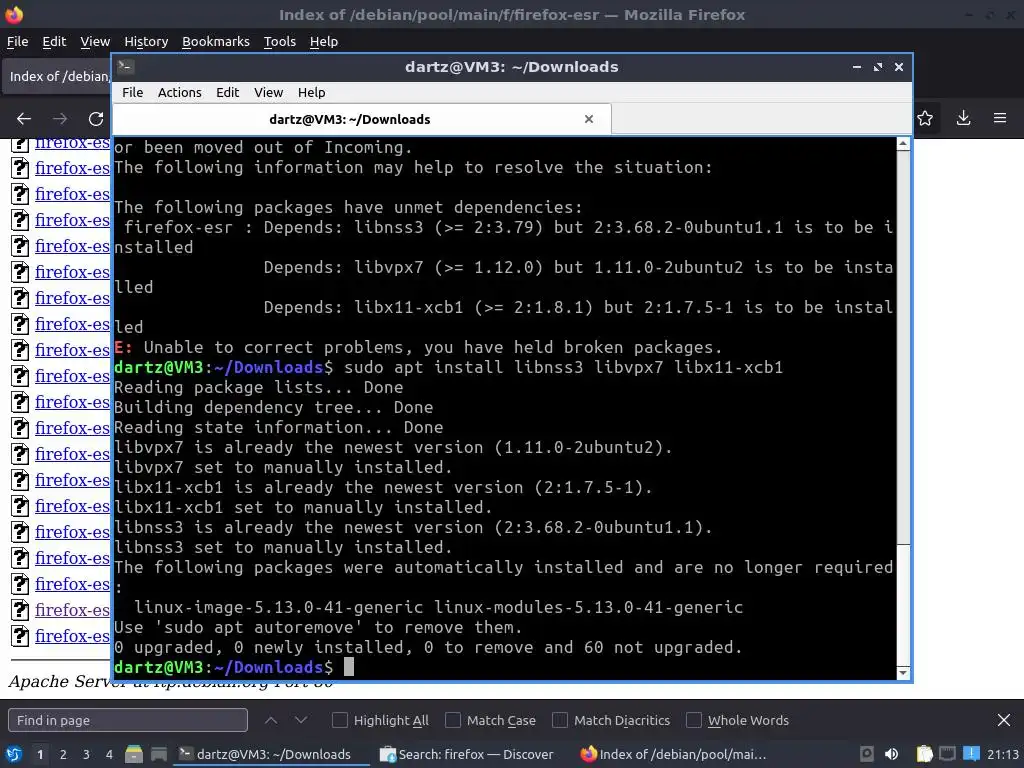Open the terminal Actions menu
1024x768 pixels.
pyautogui.click(x=180, y=92)
